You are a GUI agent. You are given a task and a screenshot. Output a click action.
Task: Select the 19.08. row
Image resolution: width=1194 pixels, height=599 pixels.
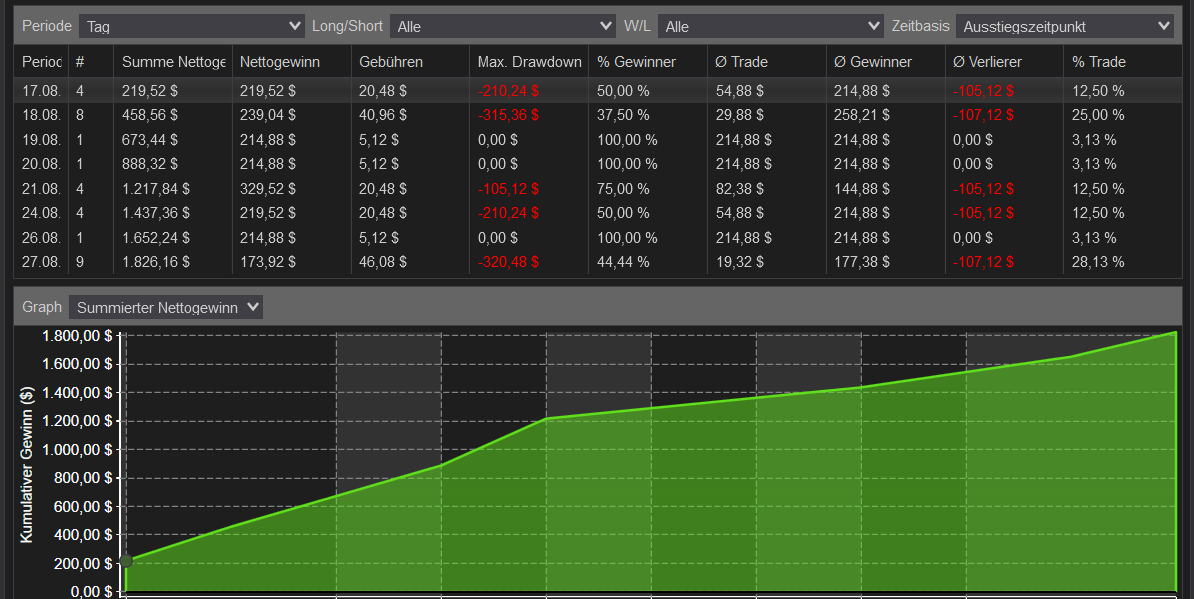[x=598, y=140]
